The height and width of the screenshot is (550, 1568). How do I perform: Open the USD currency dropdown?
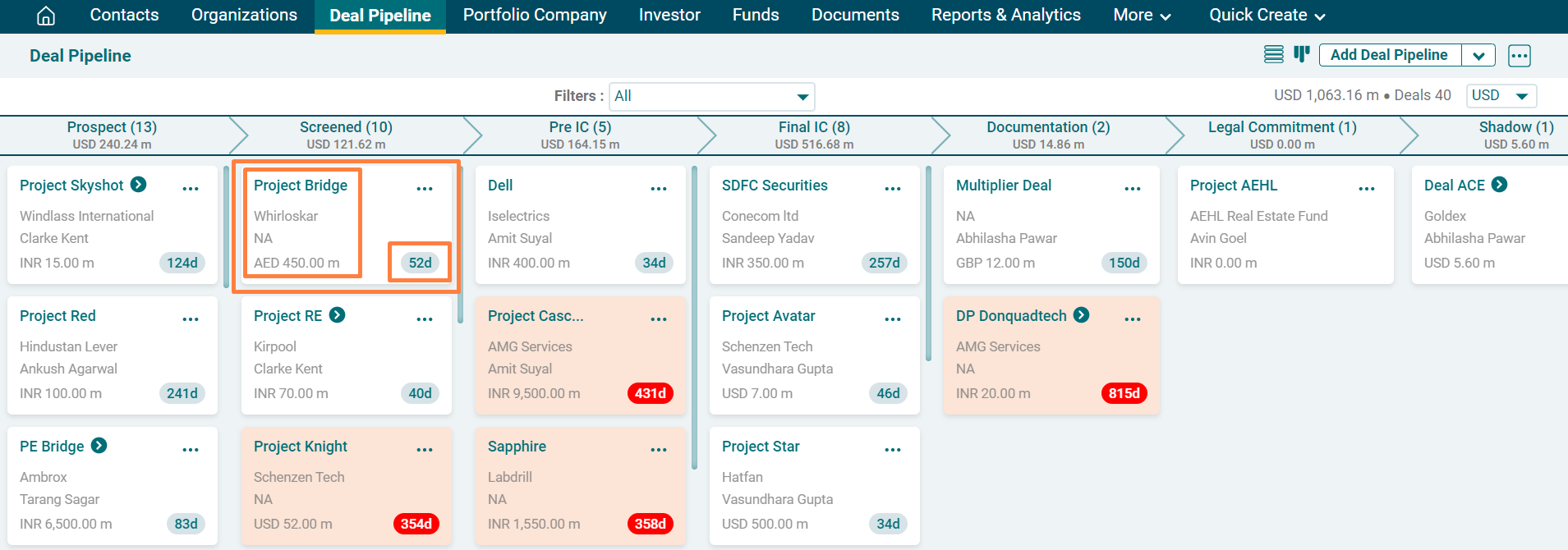(1501, 95)
